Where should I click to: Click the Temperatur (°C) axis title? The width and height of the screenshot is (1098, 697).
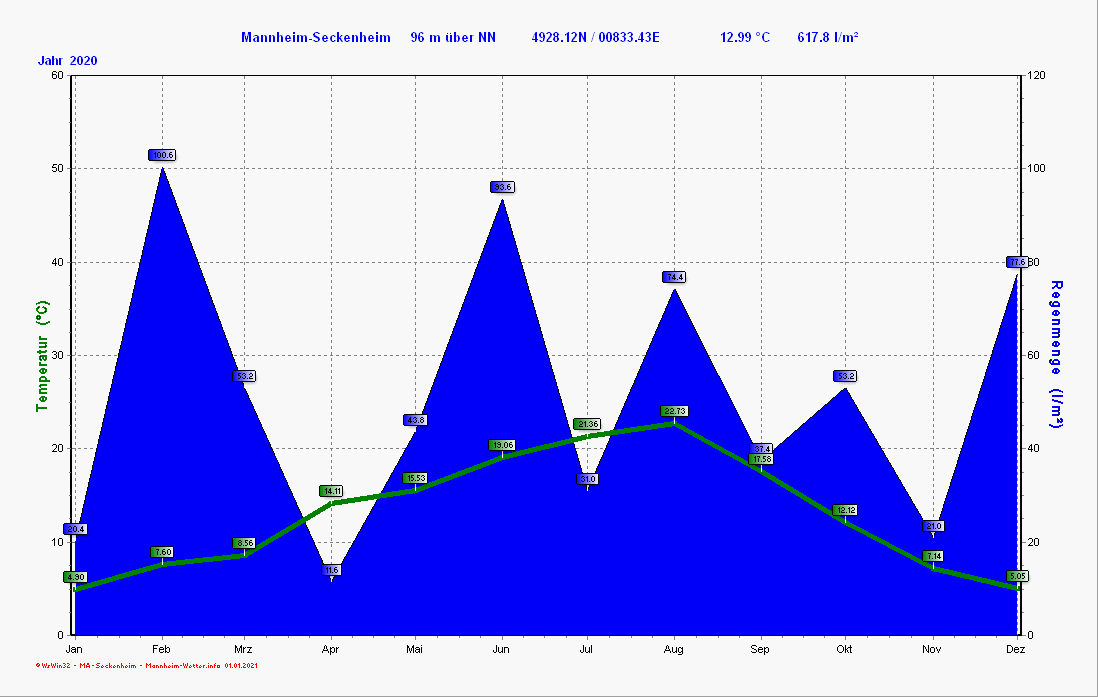(x=42, y=358)
